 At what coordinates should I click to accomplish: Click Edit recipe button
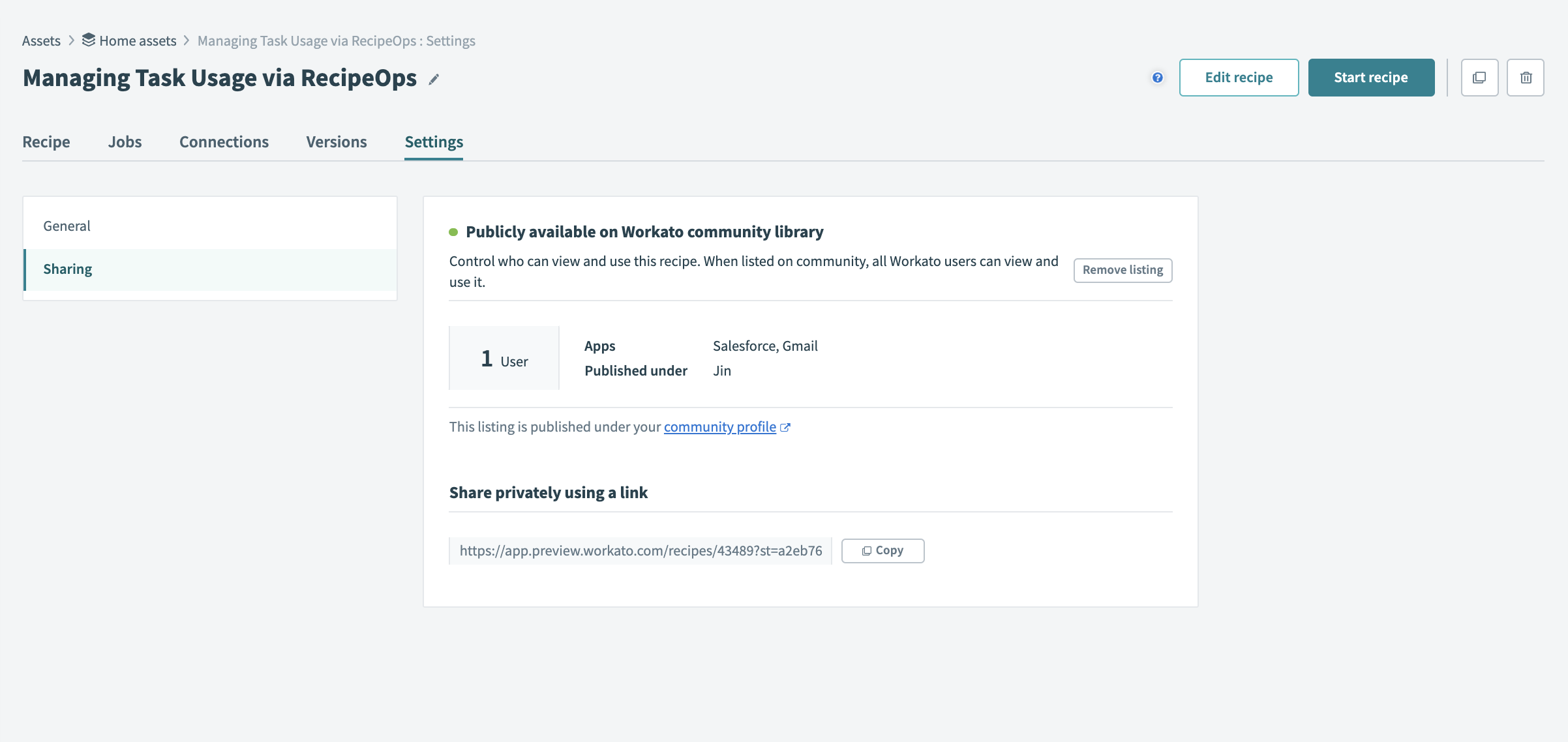pyautogui.click(x=1239, y=77)
